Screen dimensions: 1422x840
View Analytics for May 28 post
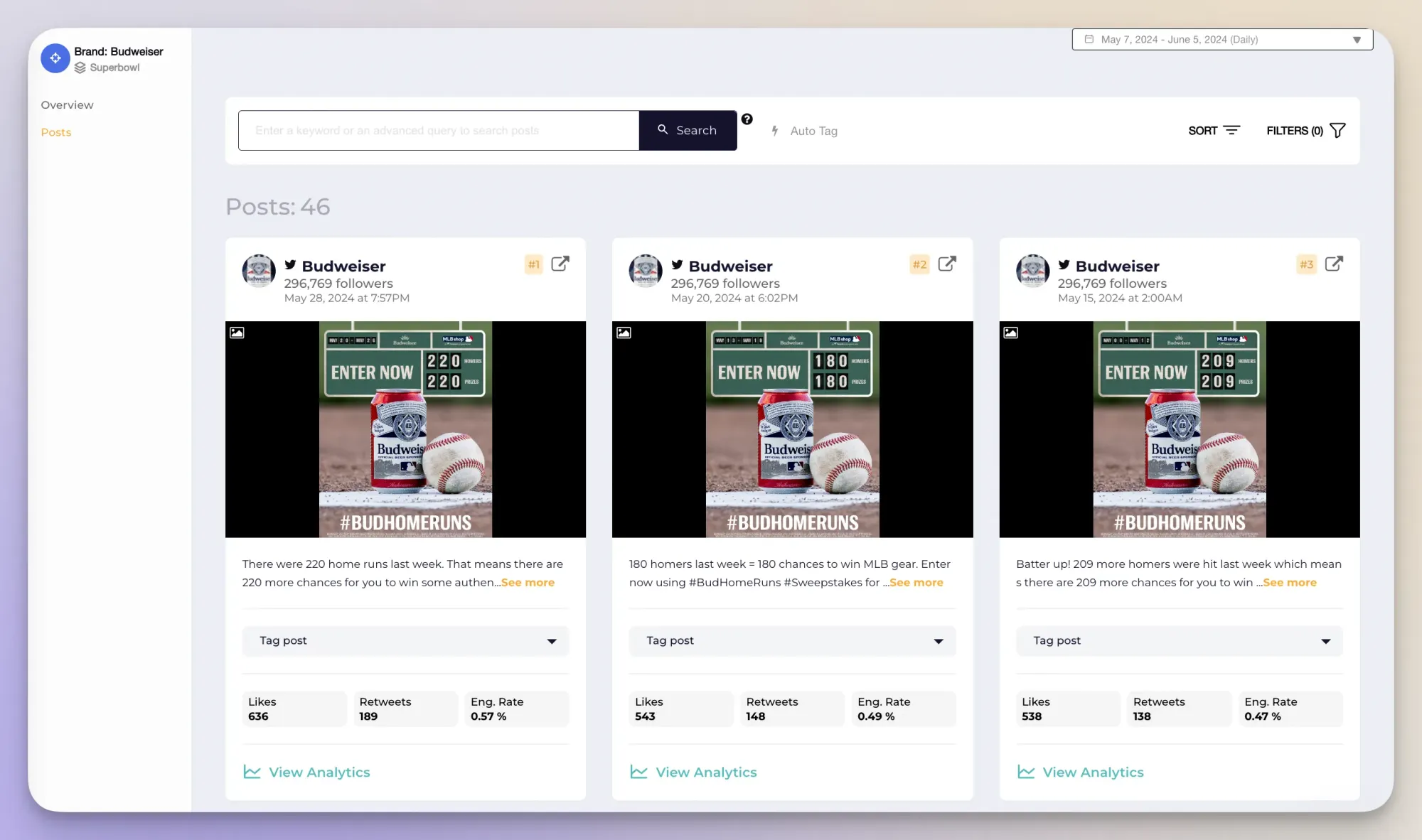tap(306, 772)
